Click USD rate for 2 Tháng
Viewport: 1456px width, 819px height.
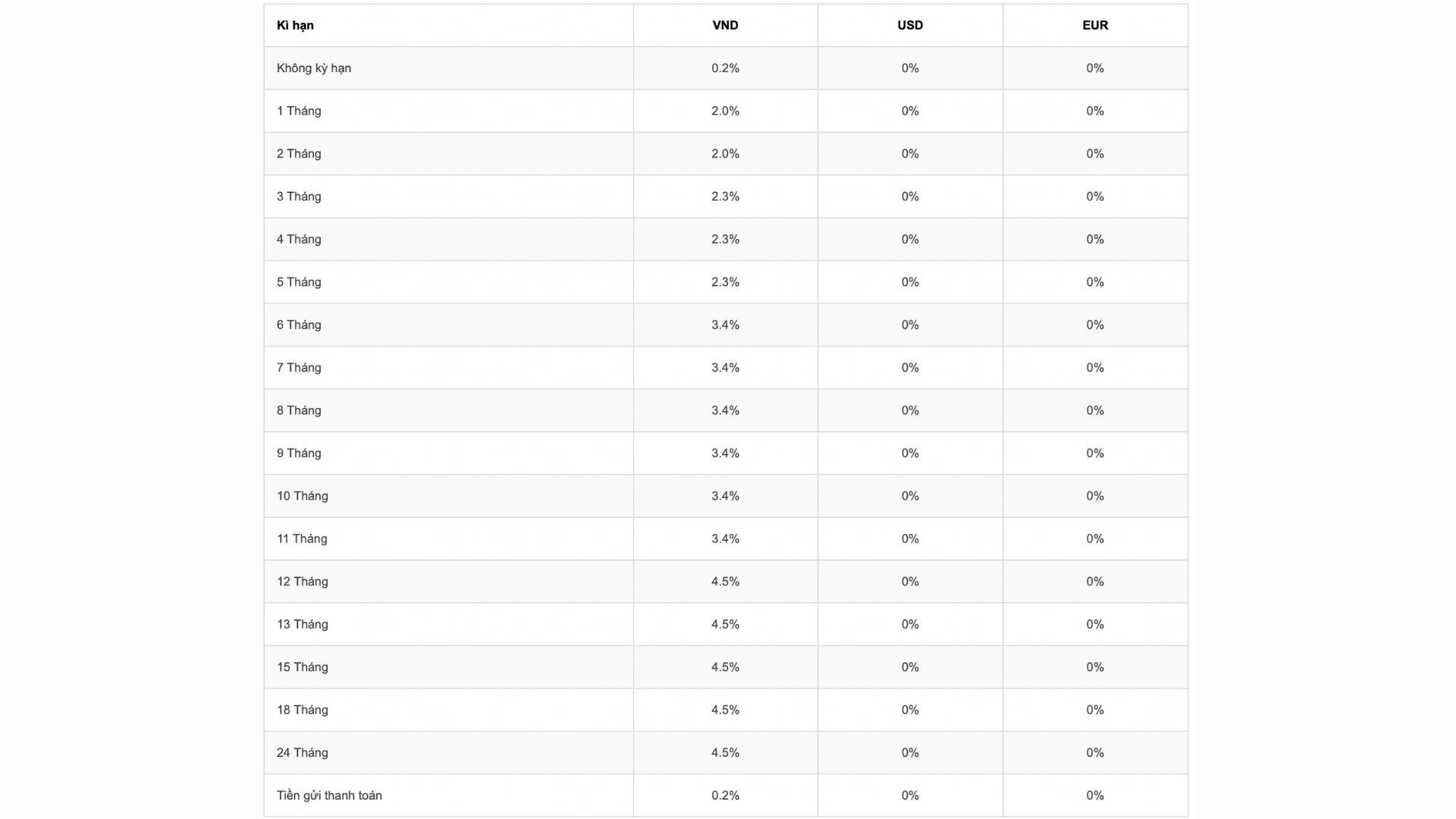(910, 154)
